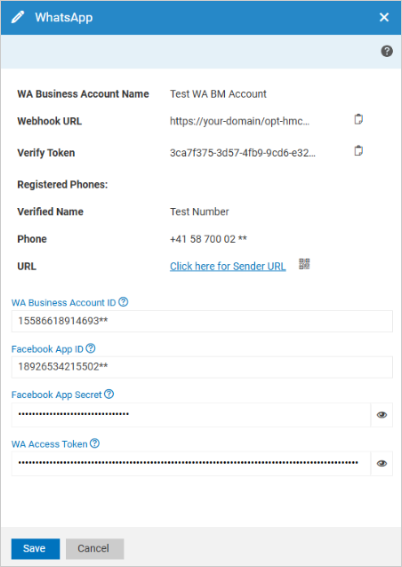
Task: Open the QR code for Sender URL
Action: point(304,264)
